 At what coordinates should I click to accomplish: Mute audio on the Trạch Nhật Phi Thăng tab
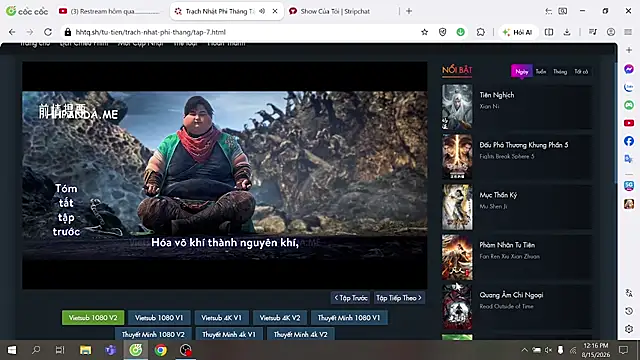pyautogui.click(x=262, y=11)
